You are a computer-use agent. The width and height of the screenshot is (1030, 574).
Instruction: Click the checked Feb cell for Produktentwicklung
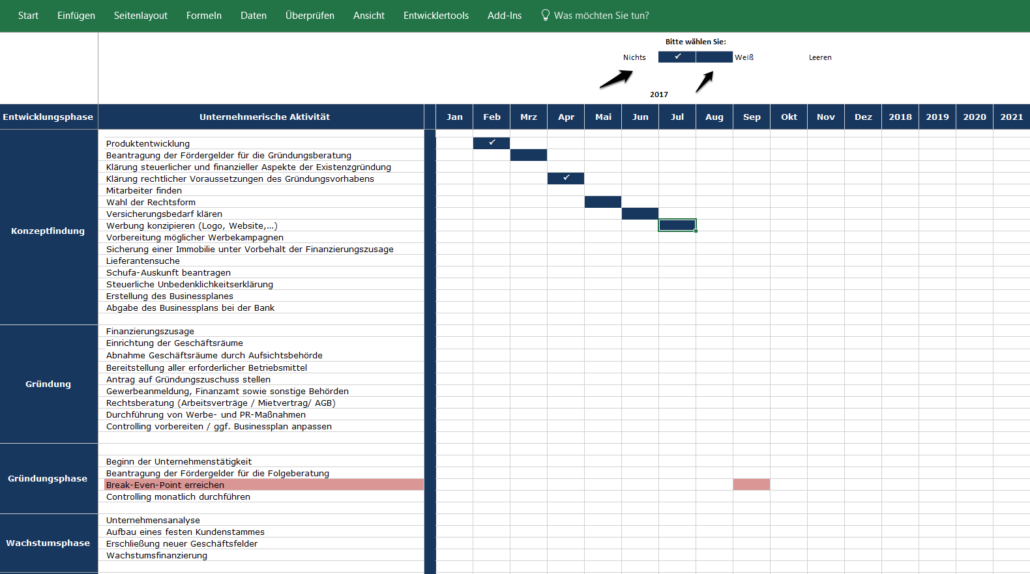(x=491, y=143)
